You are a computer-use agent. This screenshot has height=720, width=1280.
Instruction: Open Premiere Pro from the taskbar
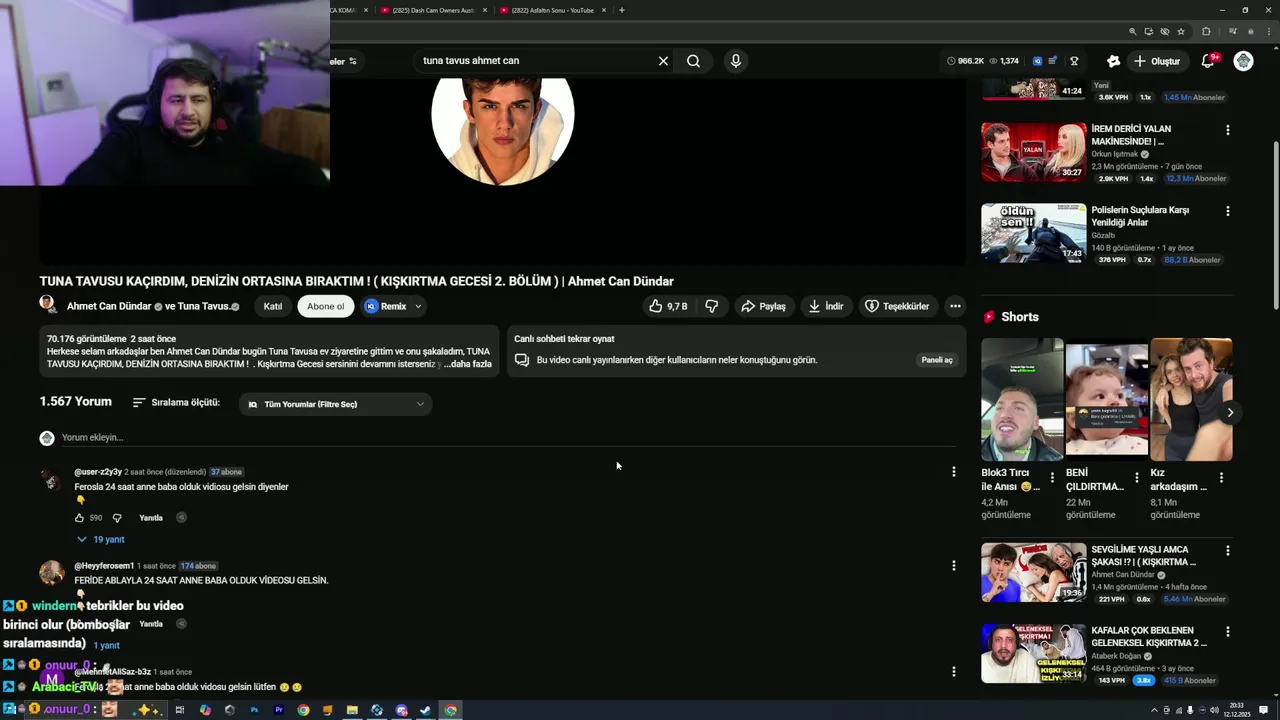[x=278, y=710]
